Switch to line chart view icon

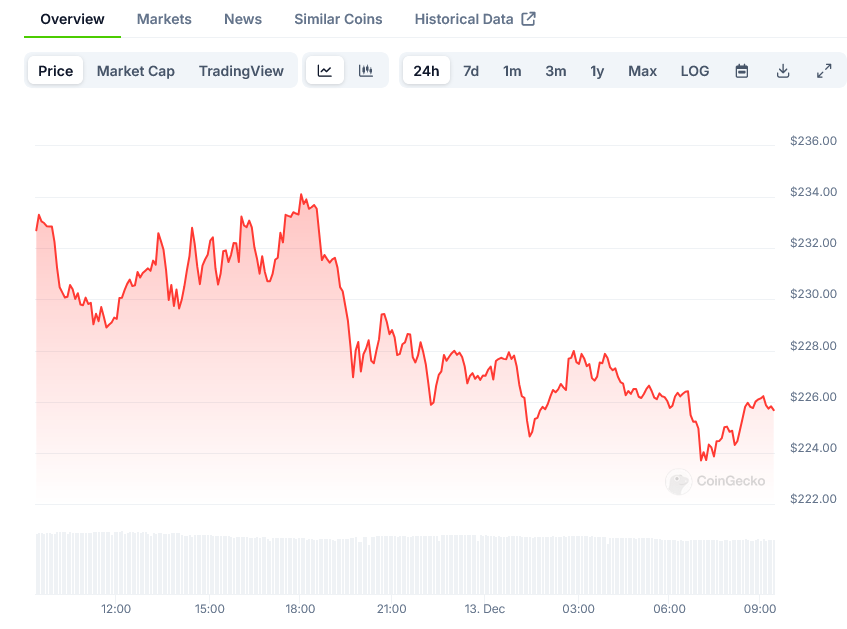[325, 71]
